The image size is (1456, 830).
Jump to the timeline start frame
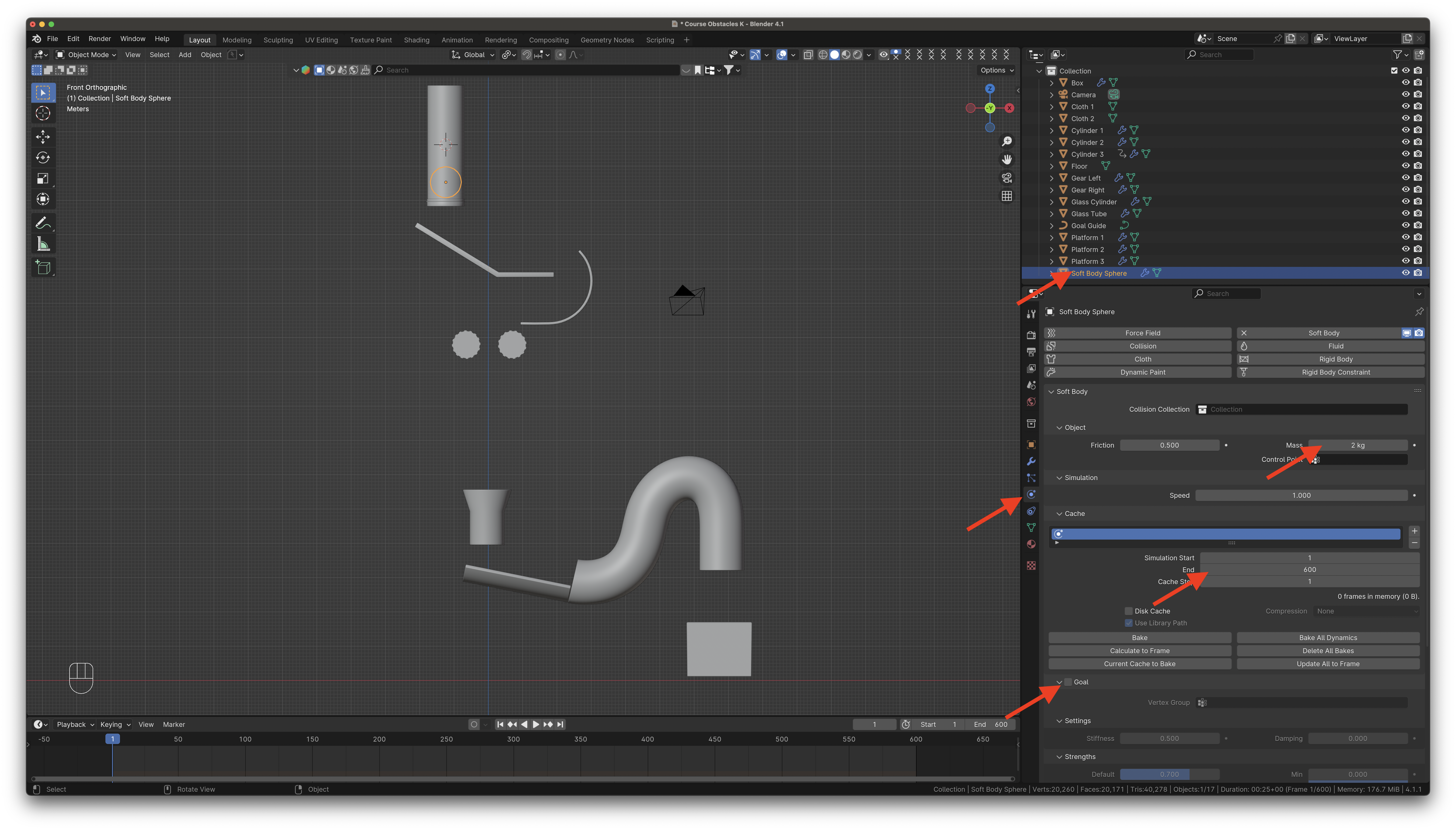[x=500, y=725]
